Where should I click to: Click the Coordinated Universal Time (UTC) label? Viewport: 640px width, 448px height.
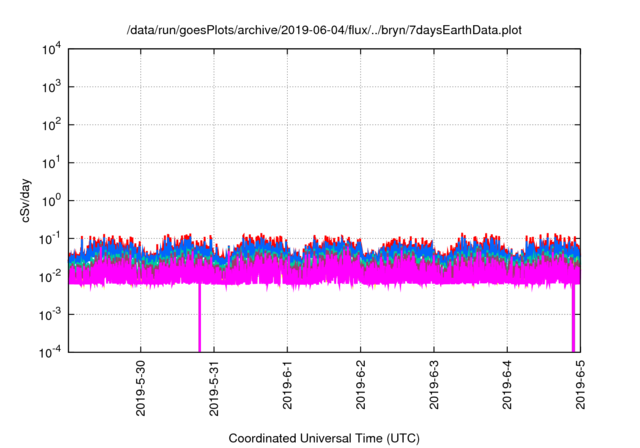coord(324,438)
